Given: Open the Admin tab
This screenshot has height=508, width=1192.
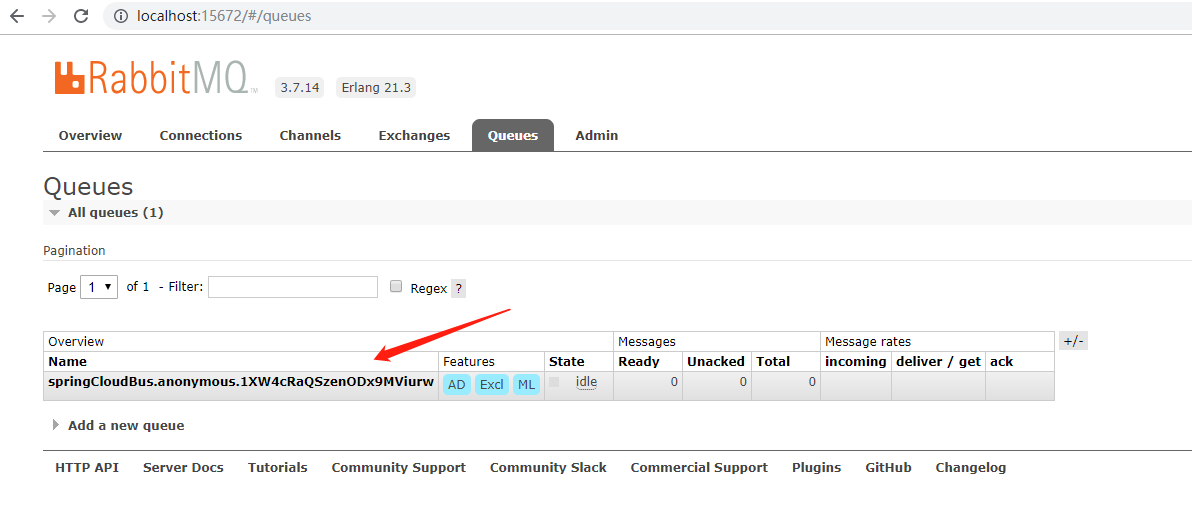Looking at the screenshot, I should (x=597, y=135).
